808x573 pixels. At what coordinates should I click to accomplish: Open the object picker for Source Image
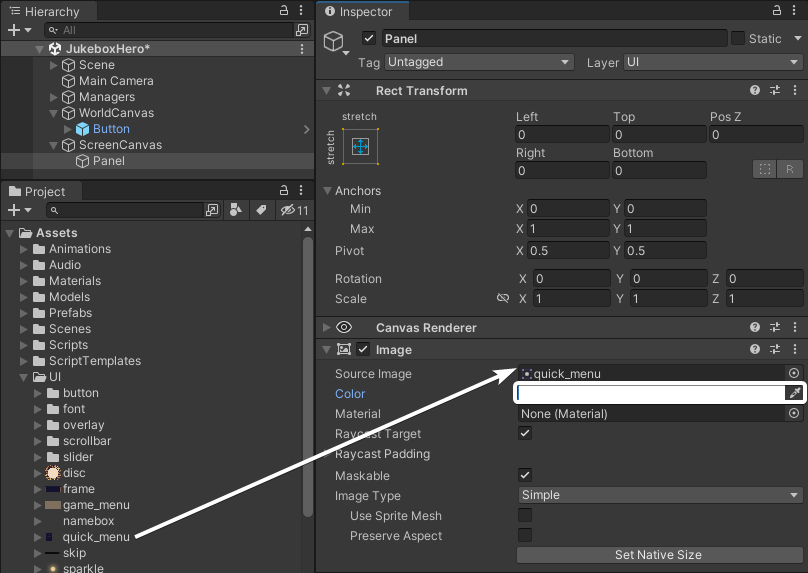(794, 373)
